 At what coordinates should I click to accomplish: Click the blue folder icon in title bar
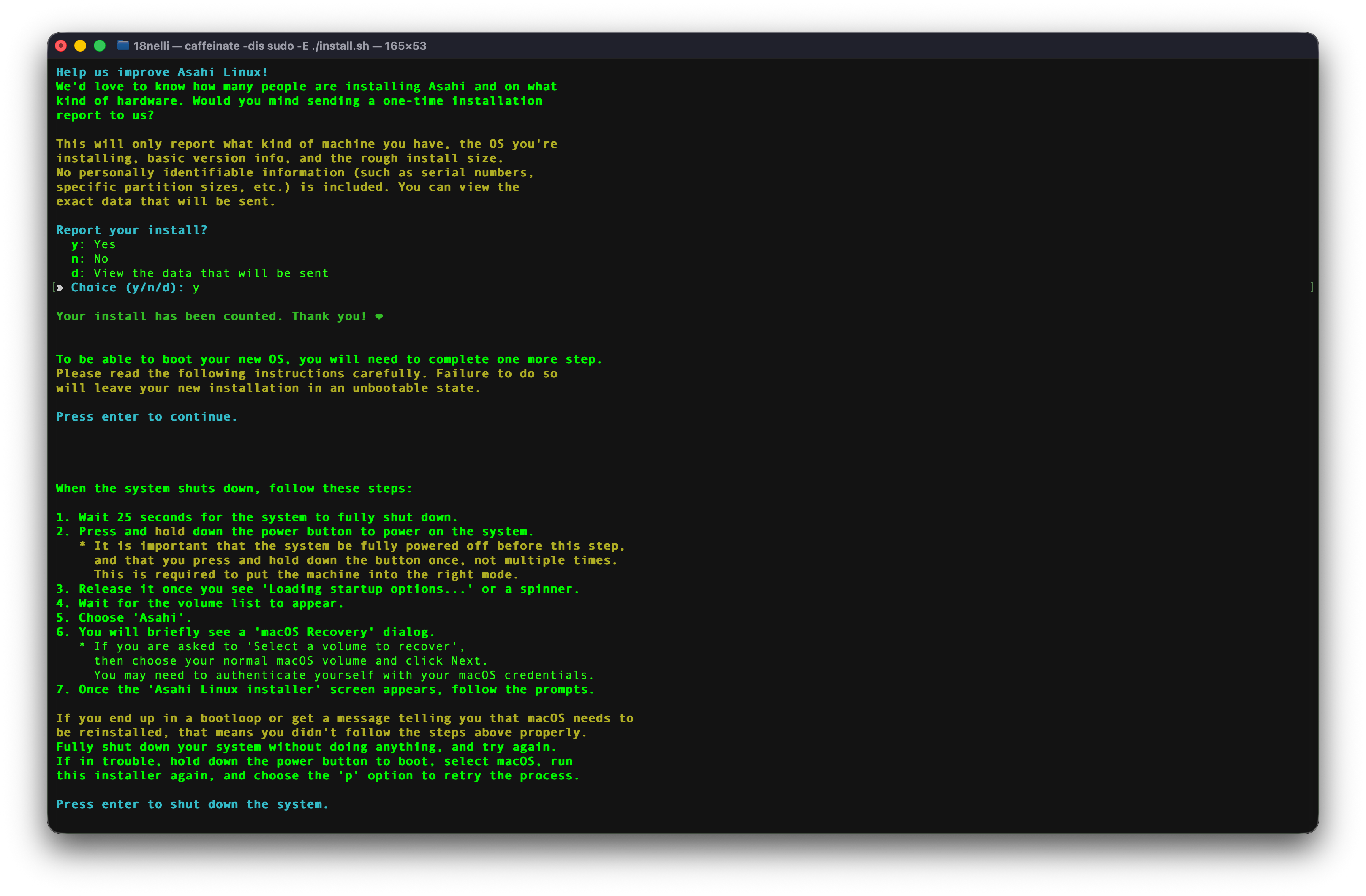(123, 45)
